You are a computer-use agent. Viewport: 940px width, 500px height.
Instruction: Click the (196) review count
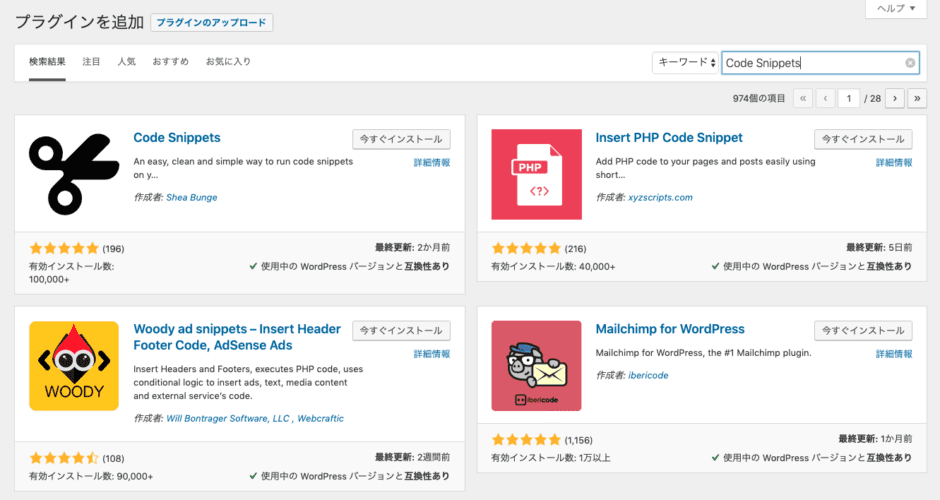pos(113,249)
